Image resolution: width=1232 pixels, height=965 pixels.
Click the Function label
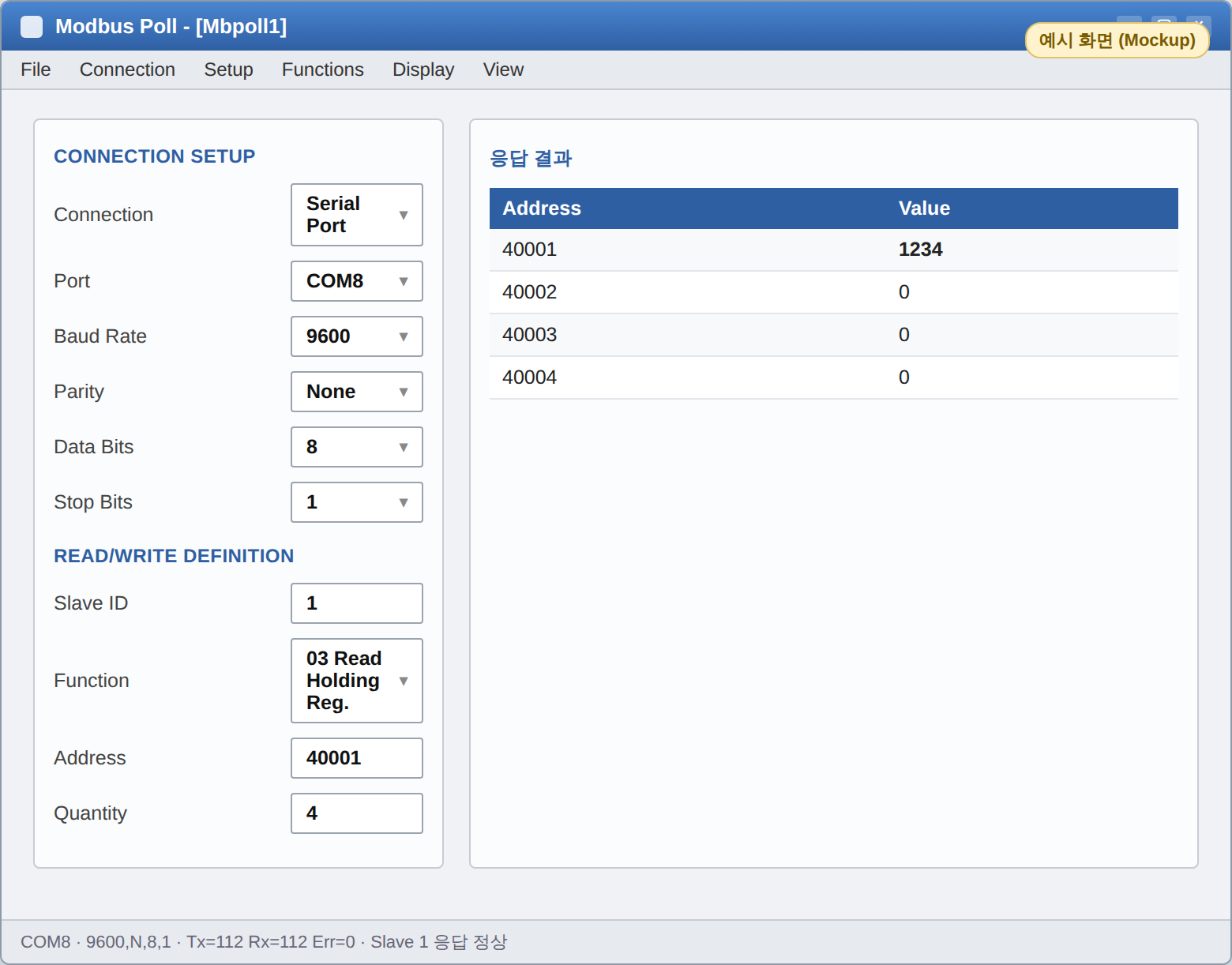click(92, 681)
